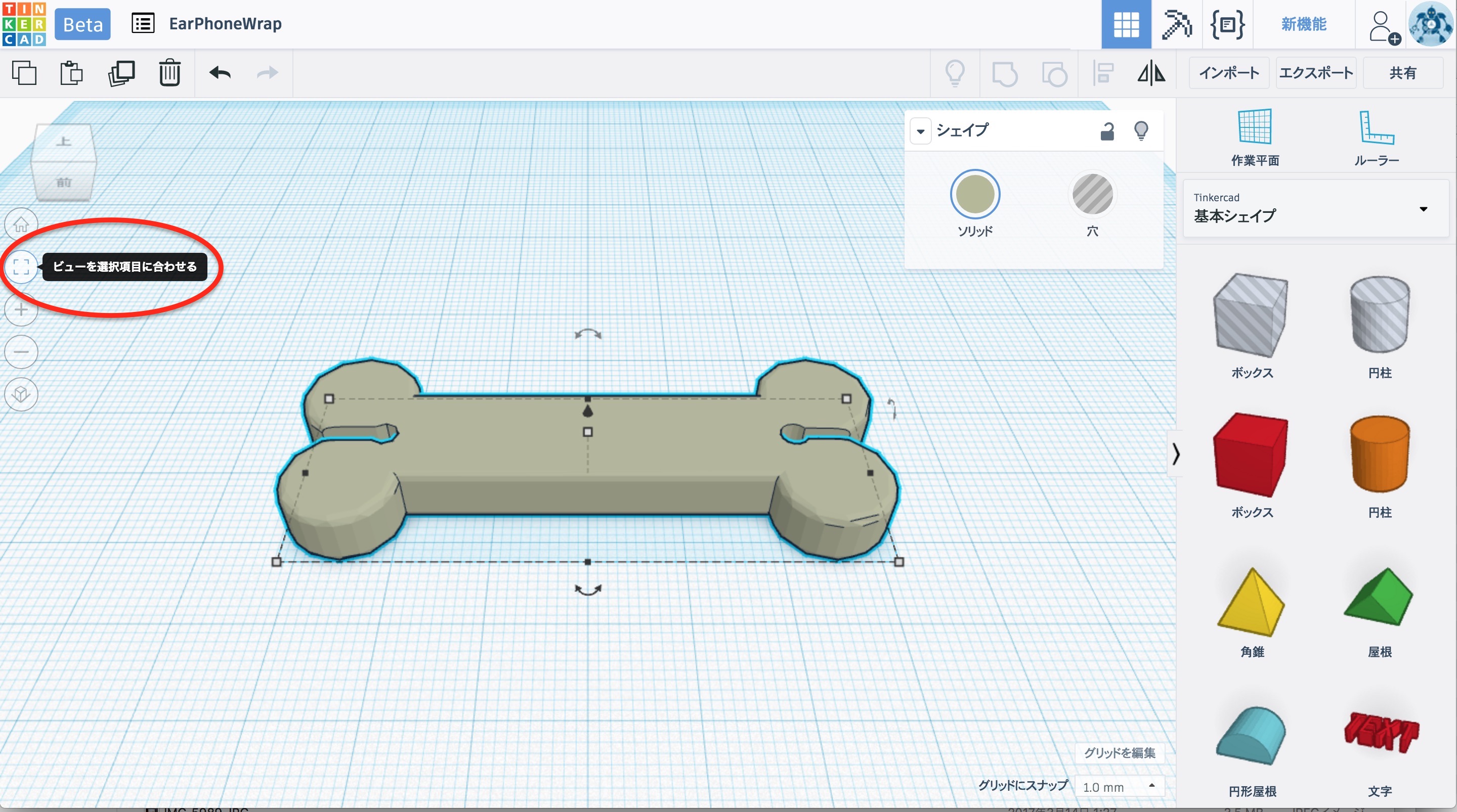The image size is (1457, 812).
Task: Open the 新機能 menu item
Action: [1303, 24]
